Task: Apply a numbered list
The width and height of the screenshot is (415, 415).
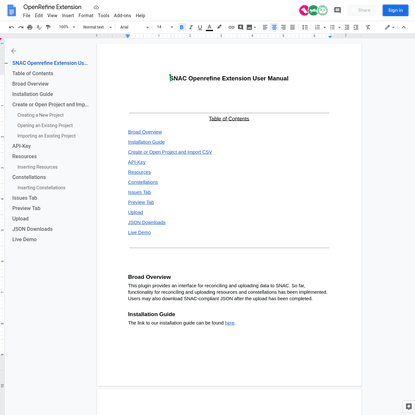Action: pyautogui.click(x=317, y=27)
